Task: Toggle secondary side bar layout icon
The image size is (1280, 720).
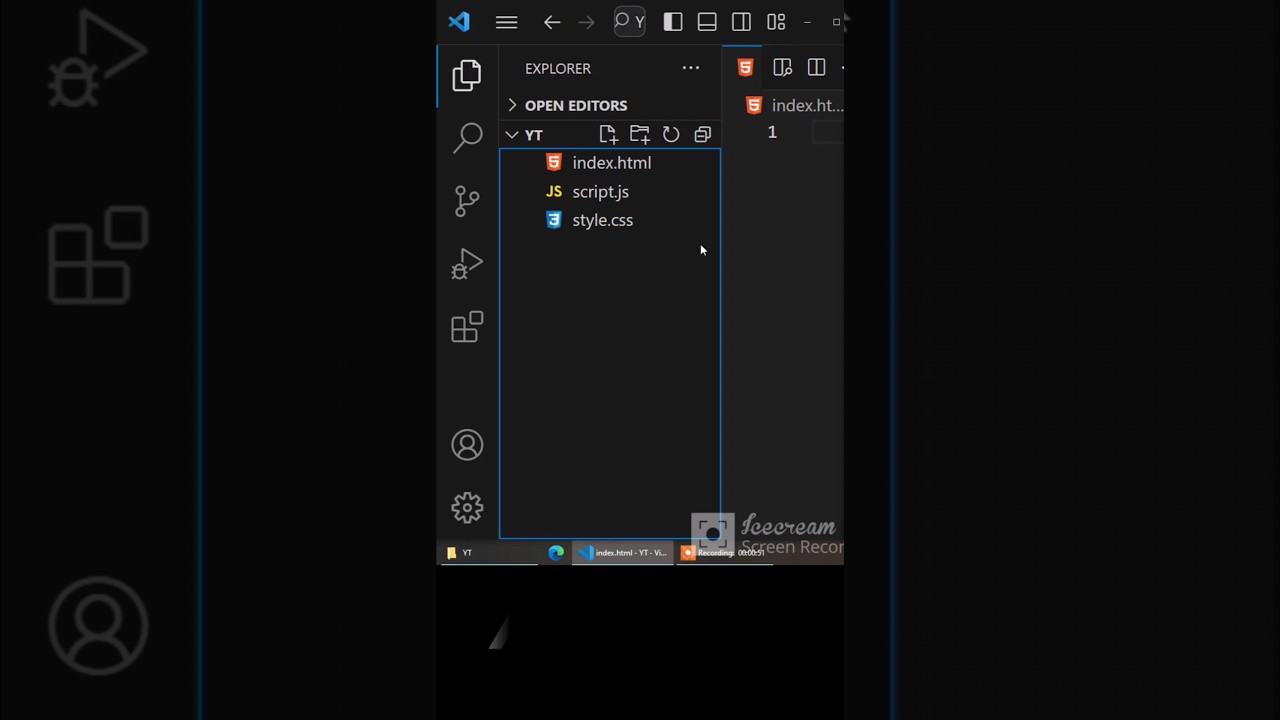Action: coord(741,22)
